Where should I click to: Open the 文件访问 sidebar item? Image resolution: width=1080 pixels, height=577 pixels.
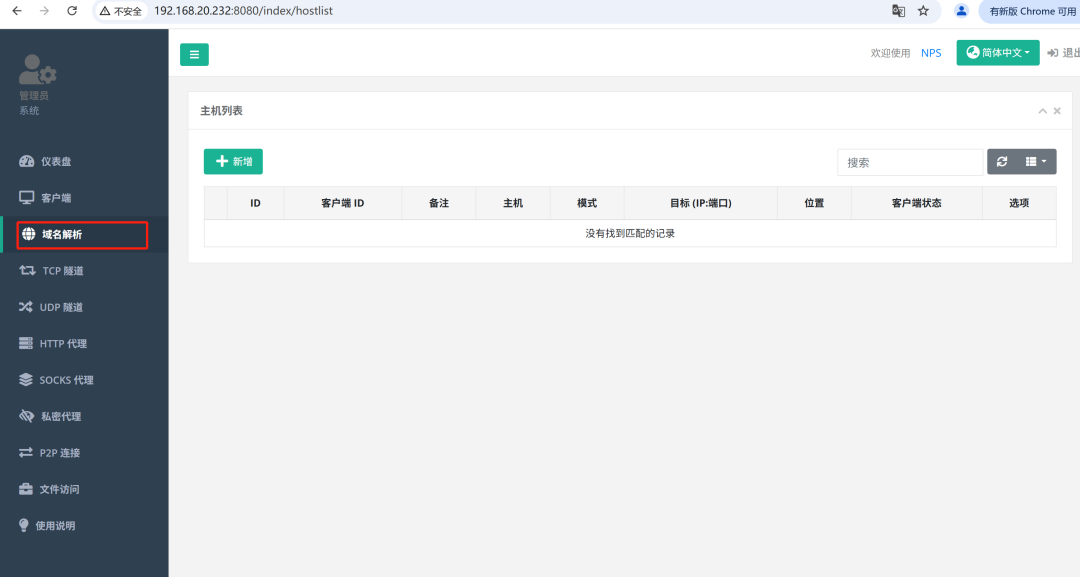tap(84, 490)
